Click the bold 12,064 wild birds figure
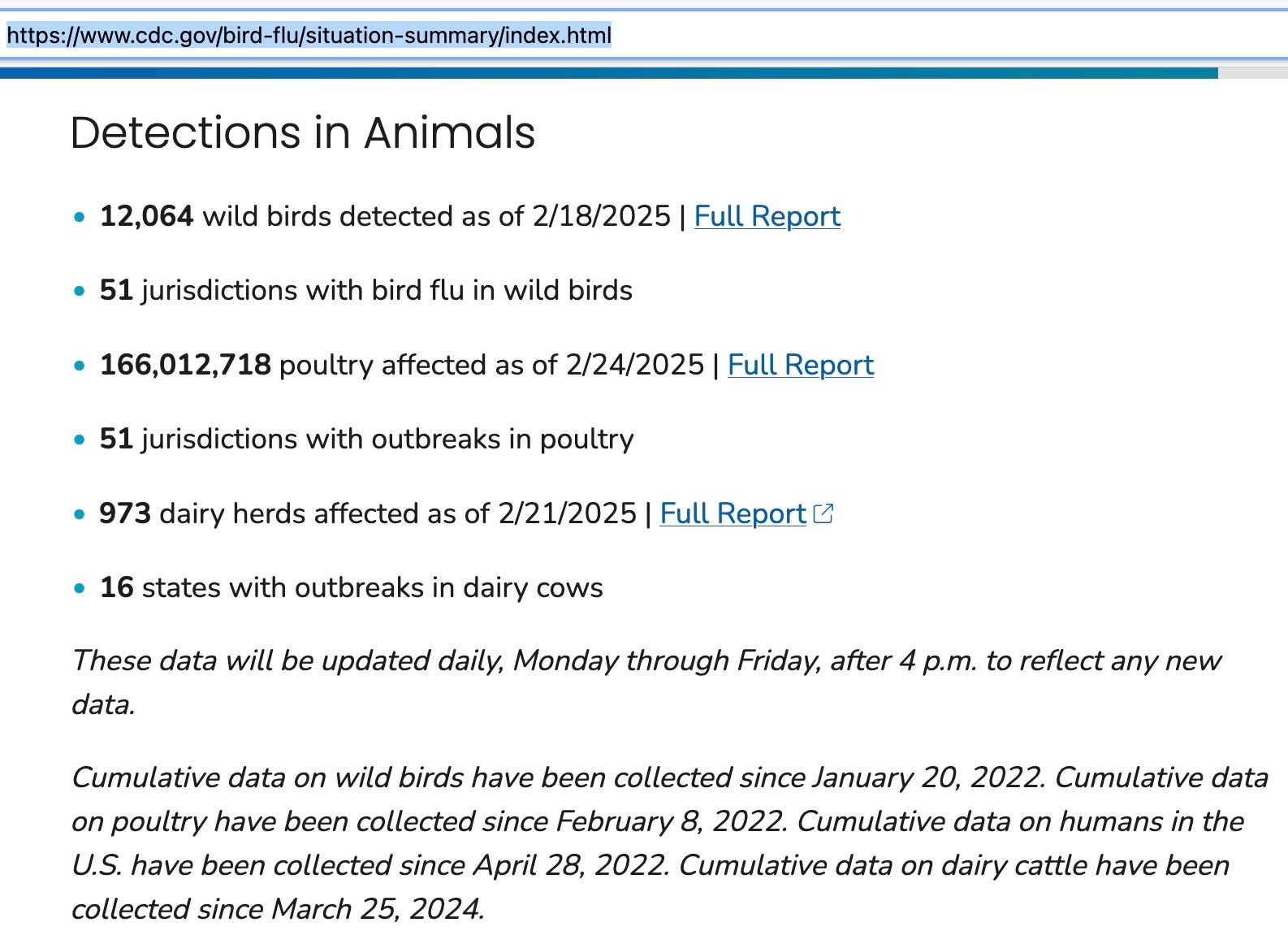The width and height of the screenshot is (1288, 931). tap(146, 217)
